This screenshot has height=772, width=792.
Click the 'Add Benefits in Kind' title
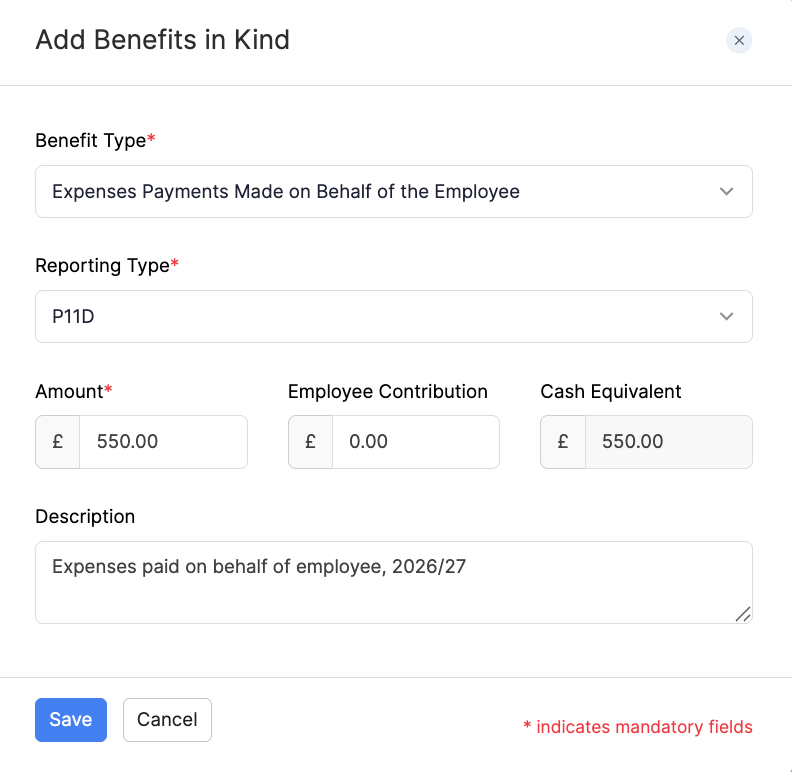(x=162, y=39)
